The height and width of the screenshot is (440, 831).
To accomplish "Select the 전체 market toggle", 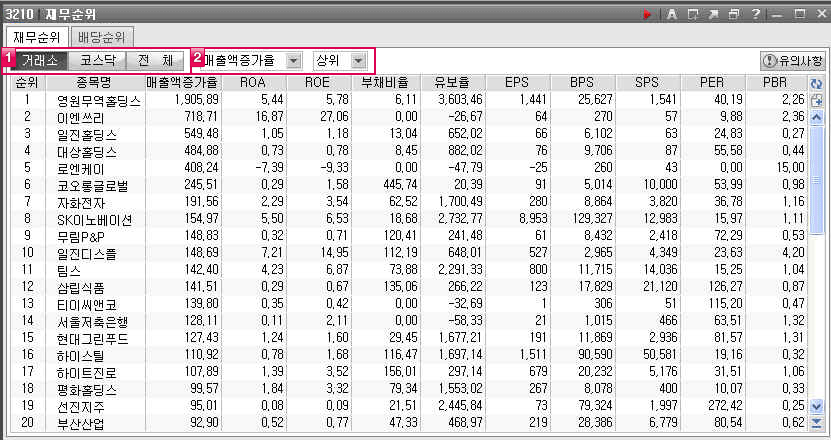I will tap(155, 60).
